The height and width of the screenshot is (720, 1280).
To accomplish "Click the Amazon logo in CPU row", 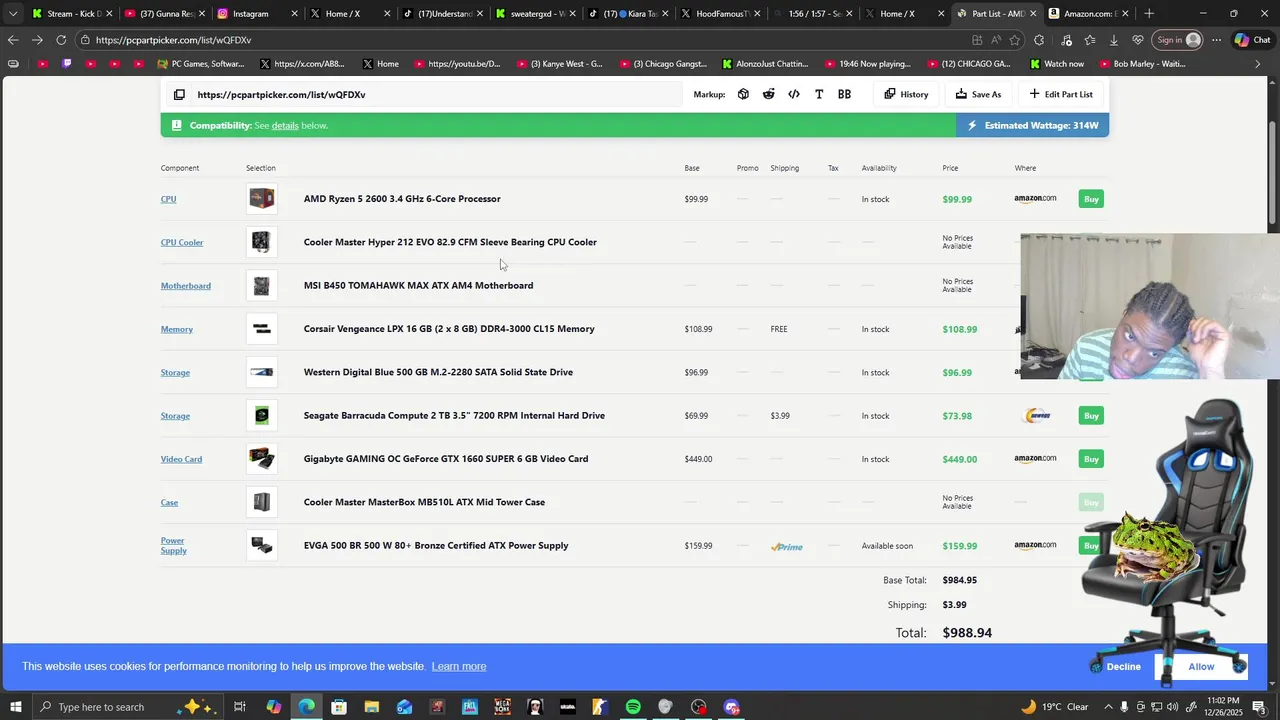I will (1035, 199).
